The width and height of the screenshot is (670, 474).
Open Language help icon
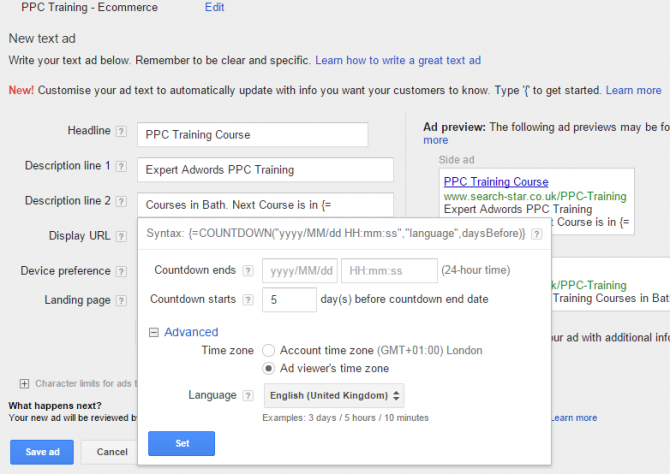pyautogui.click(x=248, y=396)
